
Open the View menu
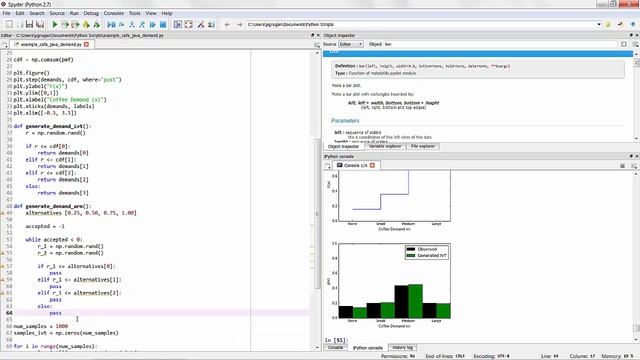tap(151, 13)
